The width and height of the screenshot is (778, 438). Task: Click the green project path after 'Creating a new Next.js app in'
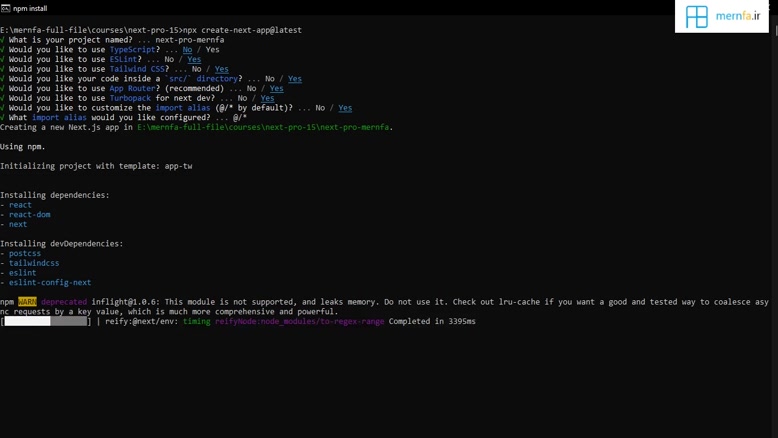(x=263, y=127)
